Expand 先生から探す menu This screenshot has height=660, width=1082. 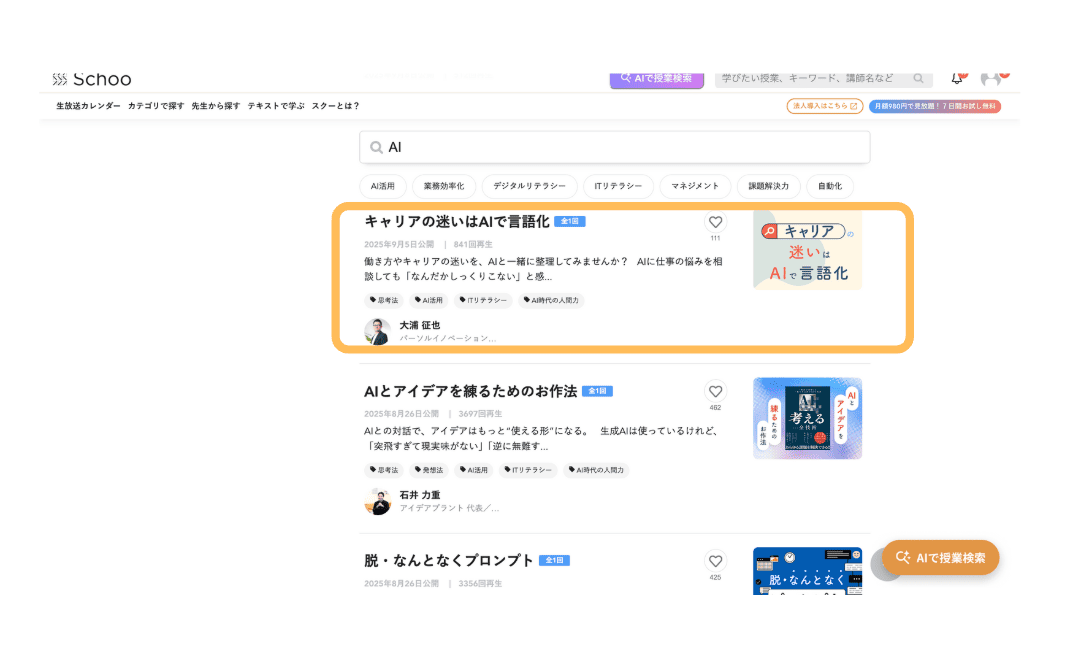[x=215, y=106]
